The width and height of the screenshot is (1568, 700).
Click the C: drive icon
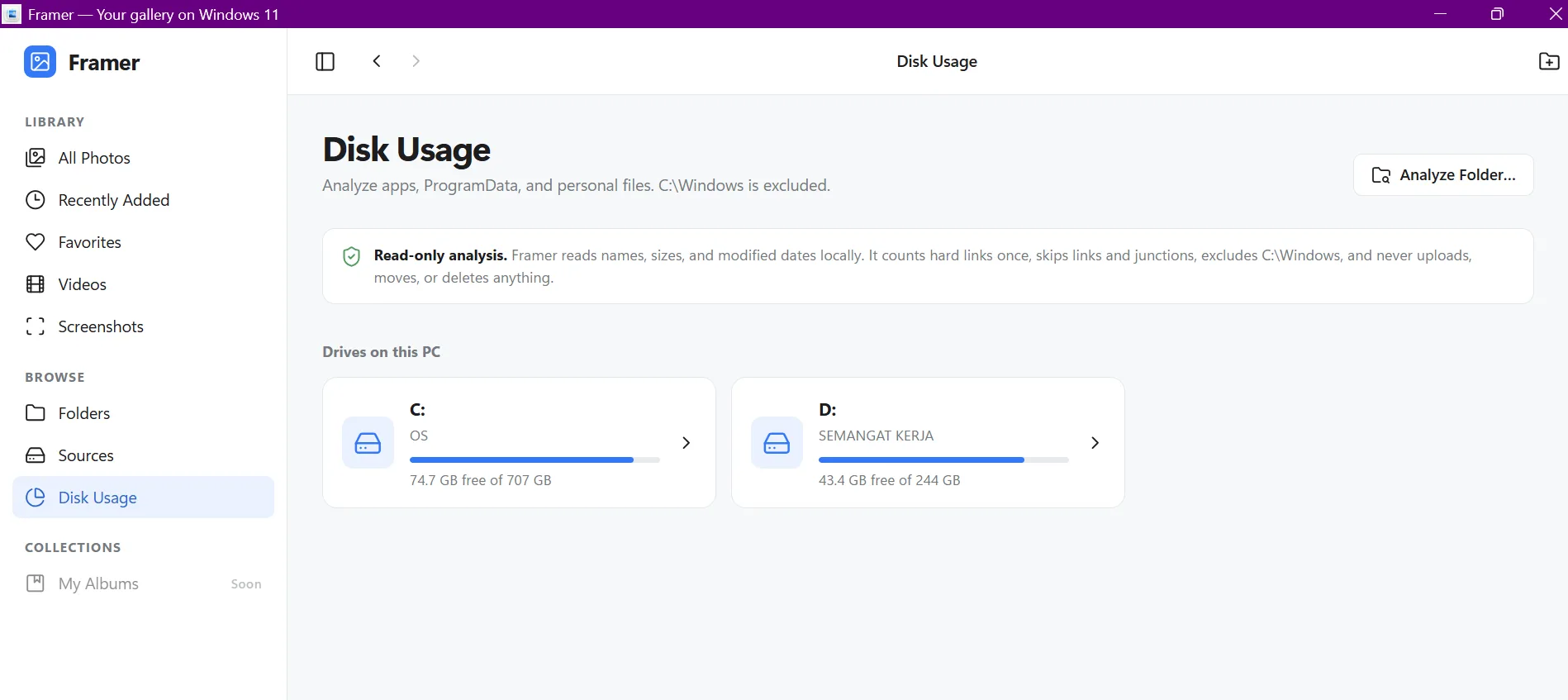(x=368, y=443)
